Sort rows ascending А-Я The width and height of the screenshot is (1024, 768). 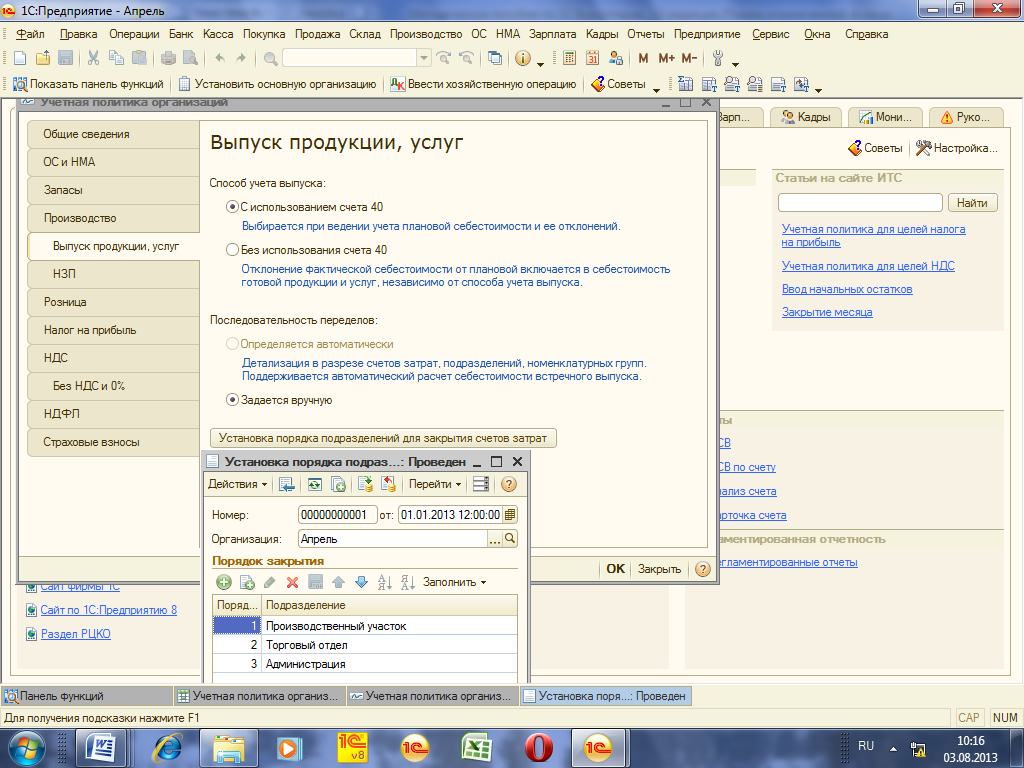point(385,582)
